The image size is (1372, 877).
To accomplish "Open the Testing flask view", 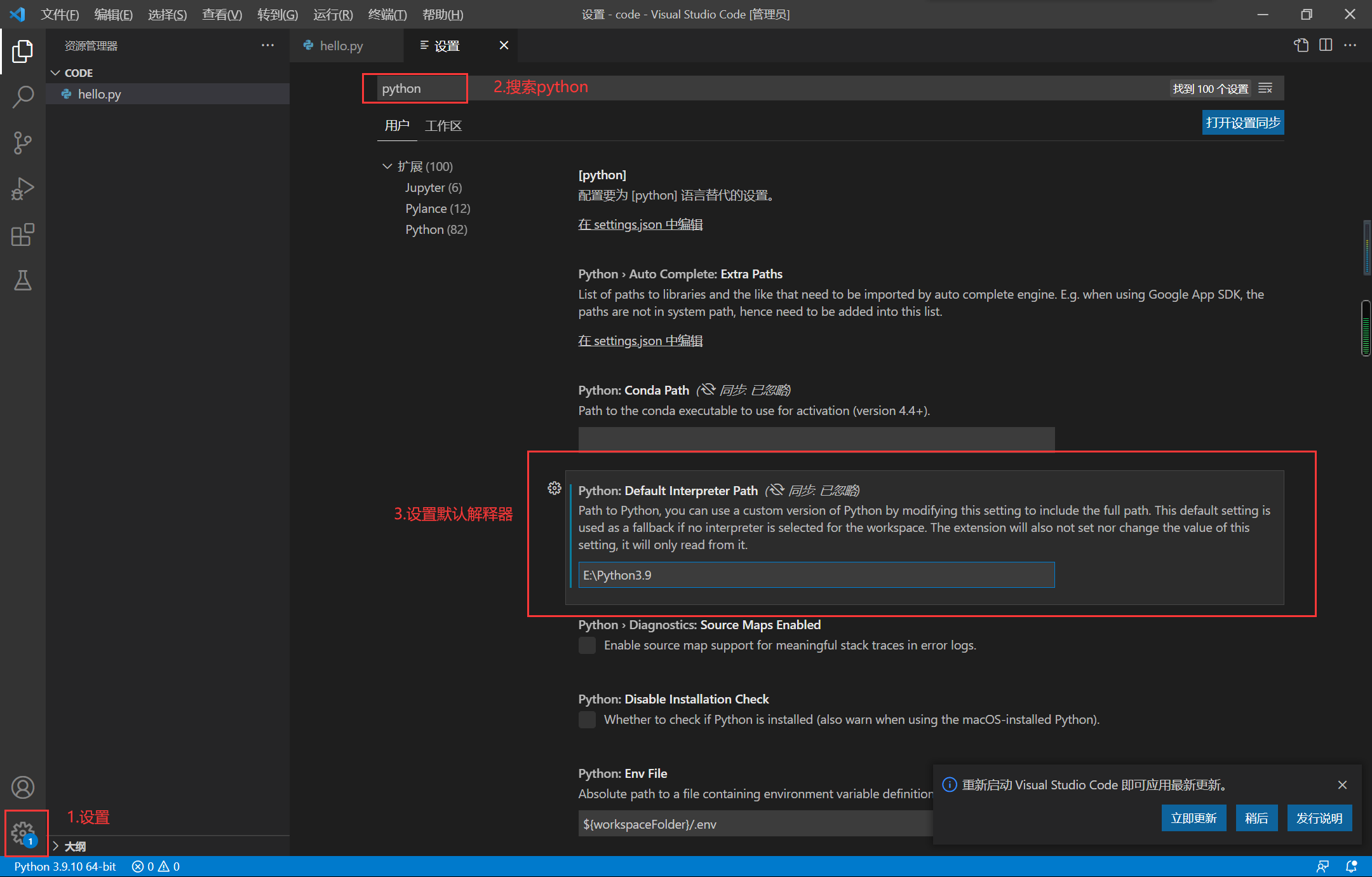I will click(23, 280).
